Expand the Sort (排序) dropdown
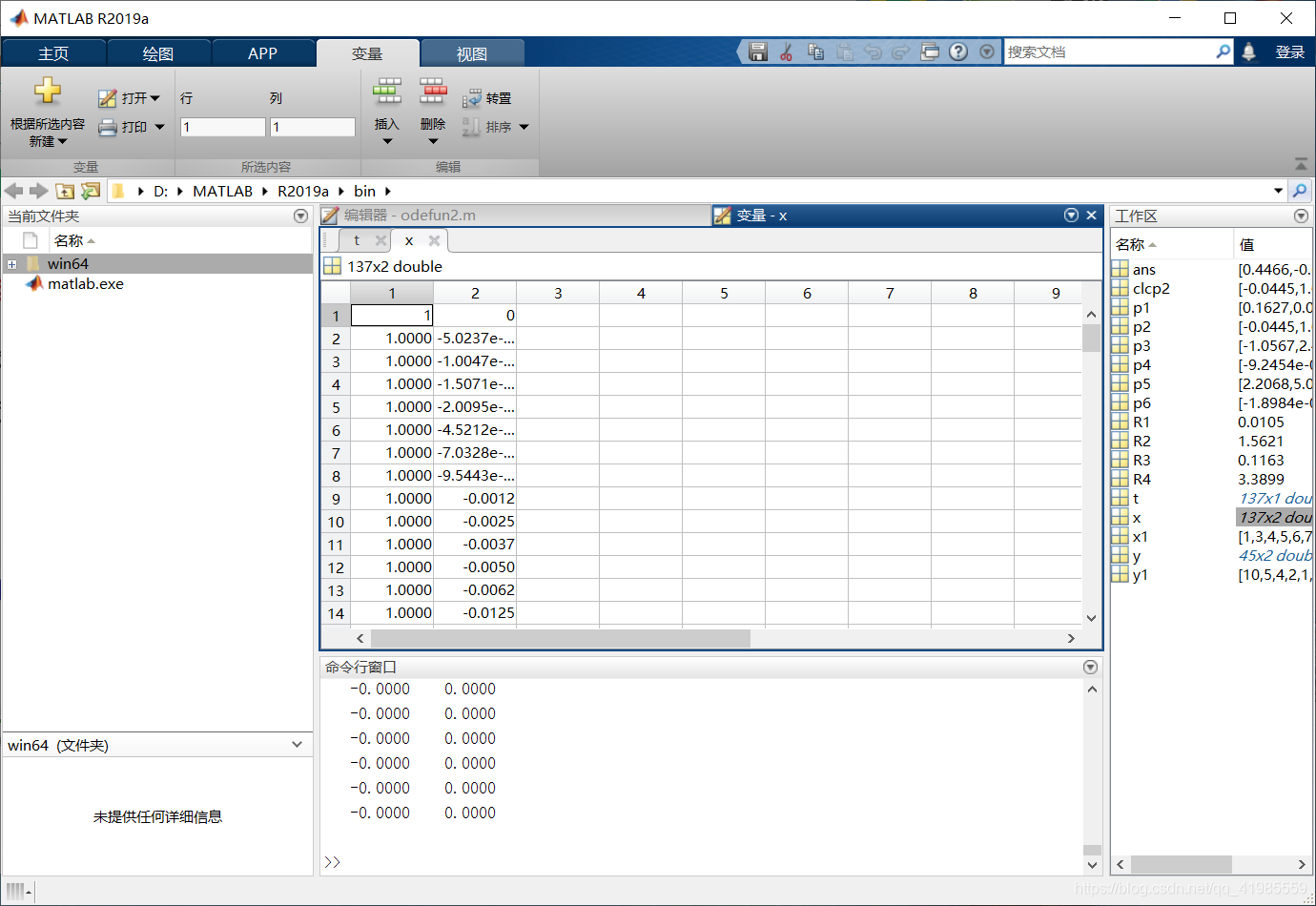This screenshot has height=906, width=1316. pos(524,127)
